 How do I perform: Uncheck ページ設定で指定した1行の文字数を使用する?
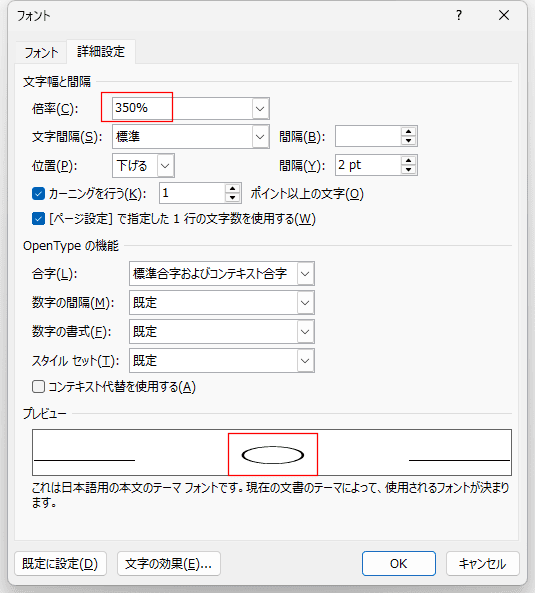[38, 219]
